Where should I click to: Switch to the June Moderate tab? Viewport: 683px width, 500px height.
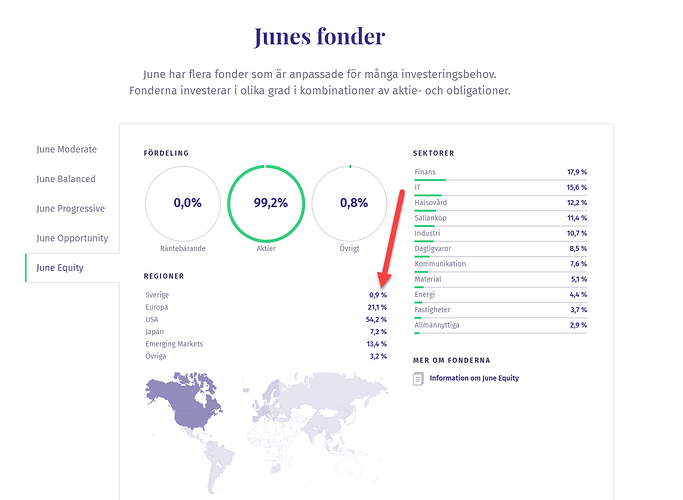[x=66, y=150]
